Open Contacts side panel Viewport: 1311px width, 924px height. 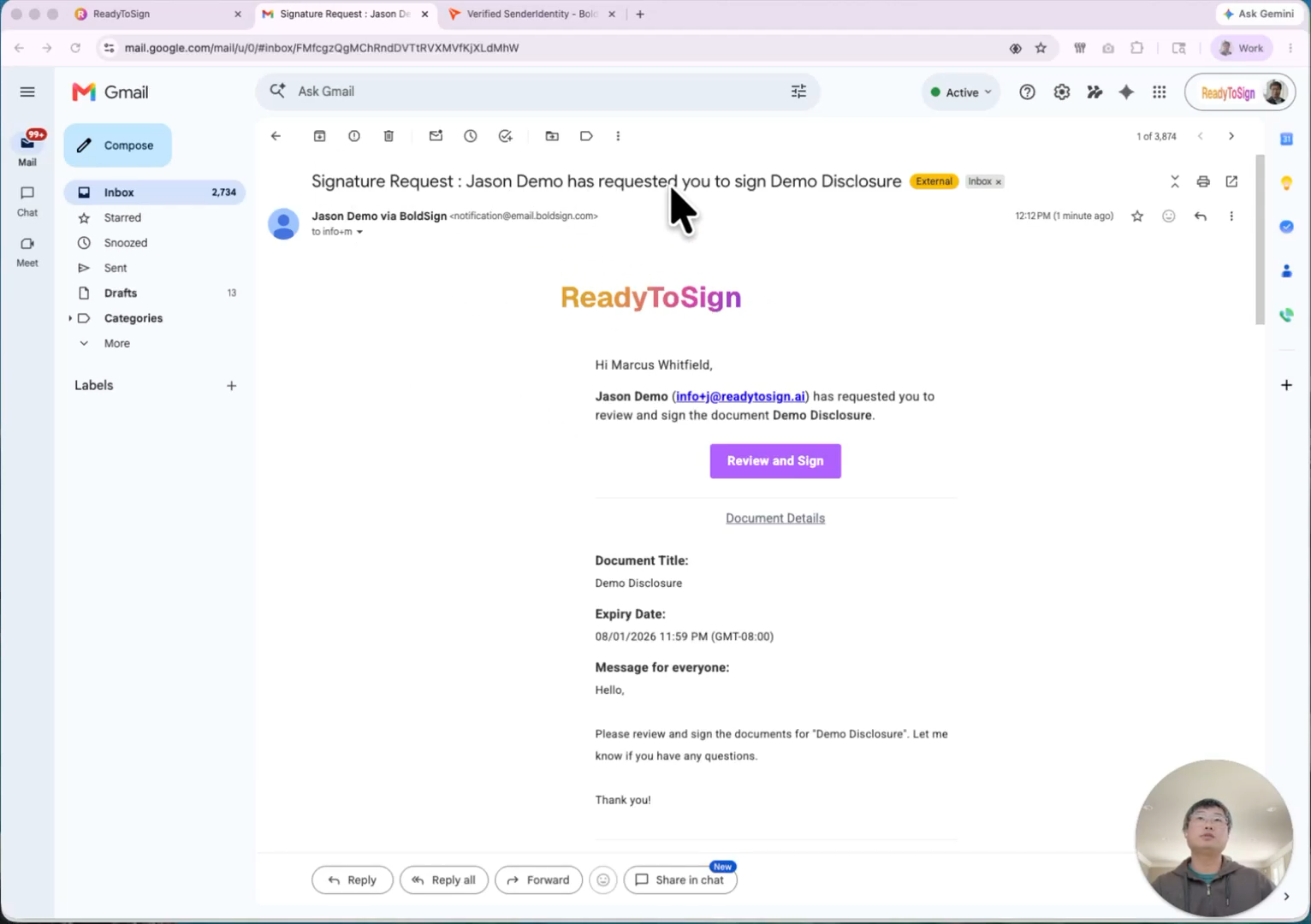click(1286, 271)
